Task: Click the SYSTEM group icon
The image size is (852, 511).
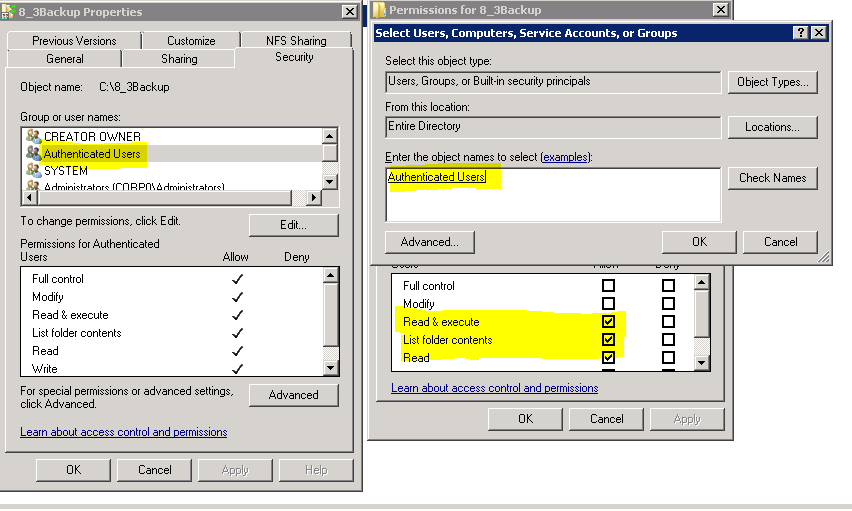Action: coord(32,171)
